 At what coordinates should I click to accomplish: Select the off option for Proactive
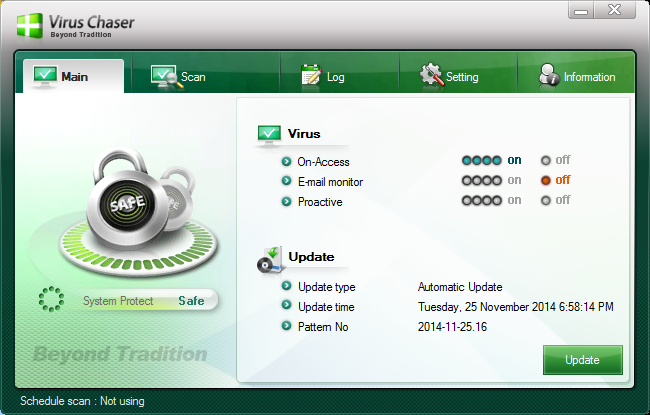coord(555,200)
